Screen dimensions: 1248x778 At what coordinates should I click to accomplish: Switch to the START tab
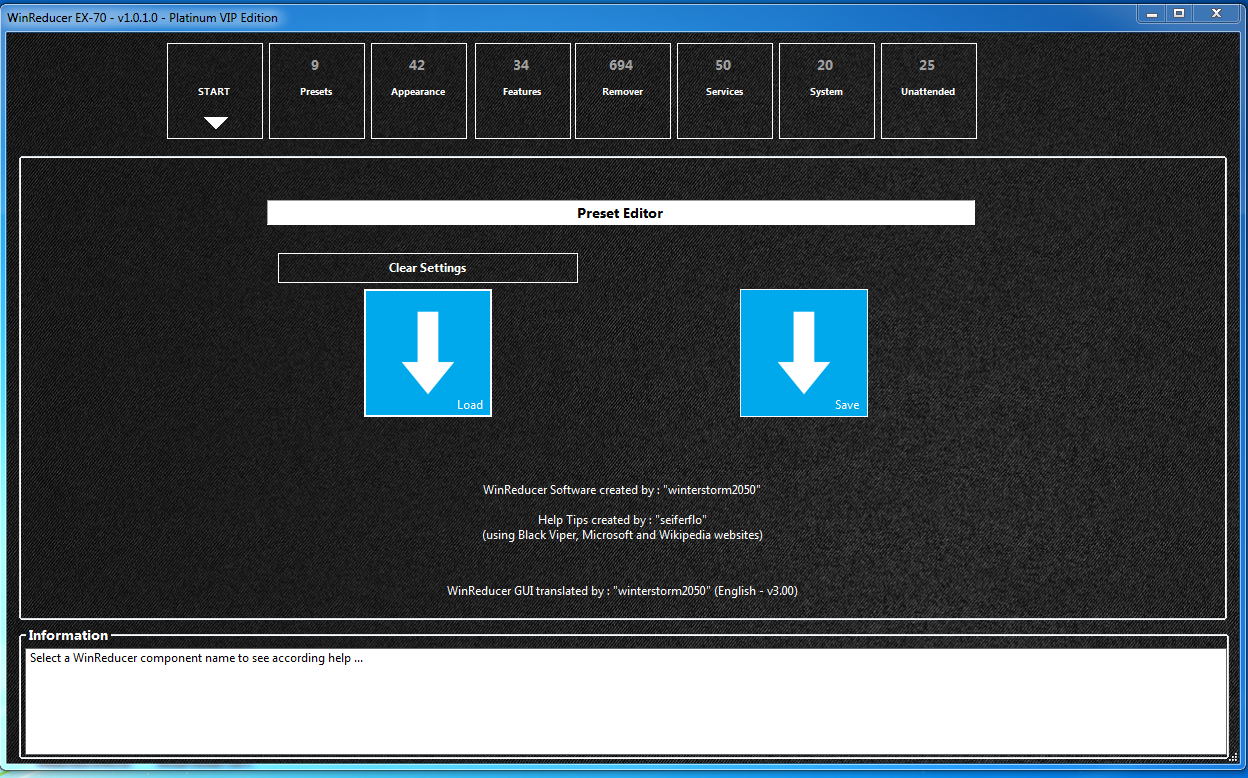(214, 91)
